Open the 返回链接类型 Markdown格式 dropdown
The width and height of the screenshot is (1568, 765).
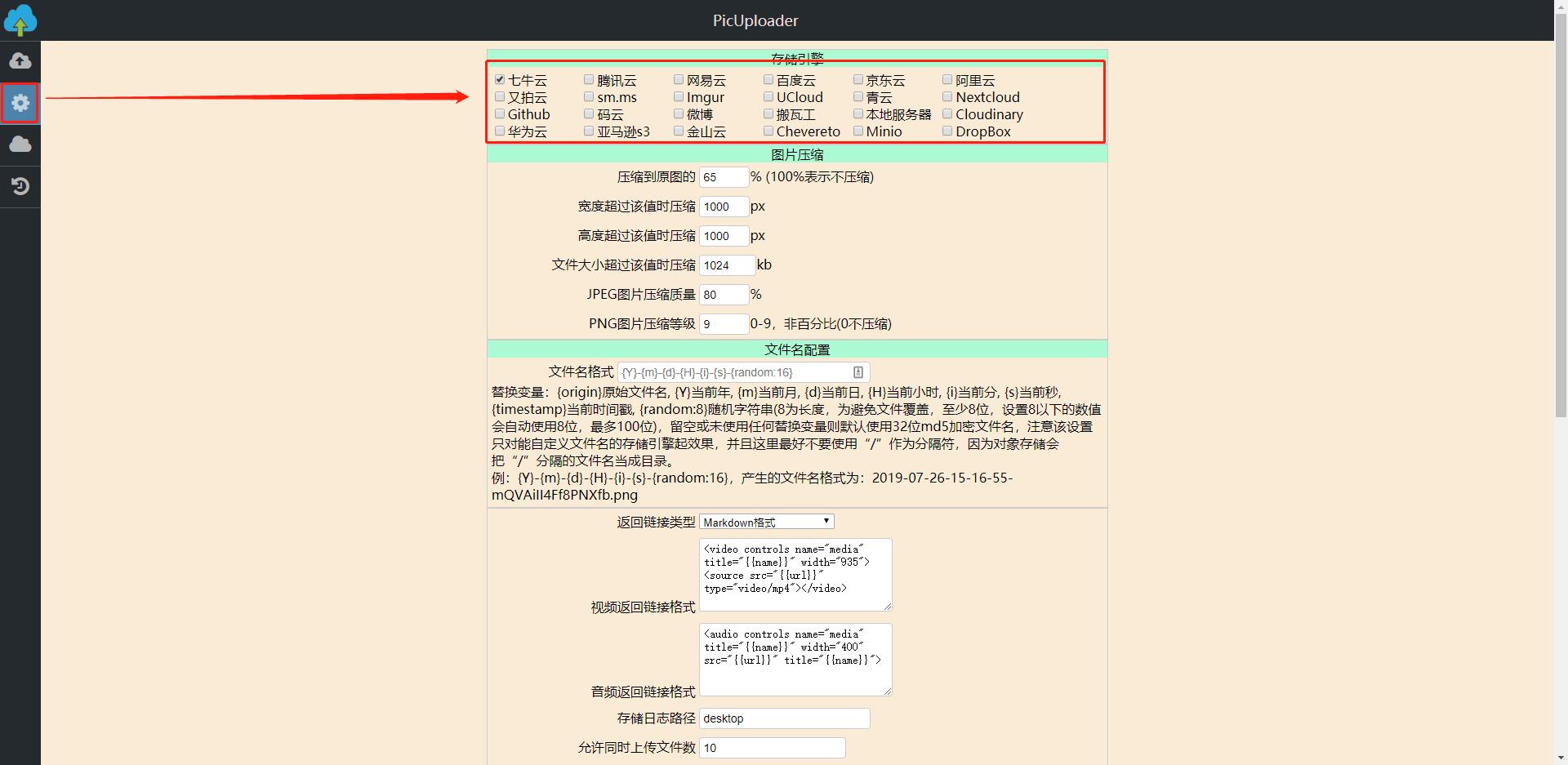pyautogui.click(x=766, y=522)
